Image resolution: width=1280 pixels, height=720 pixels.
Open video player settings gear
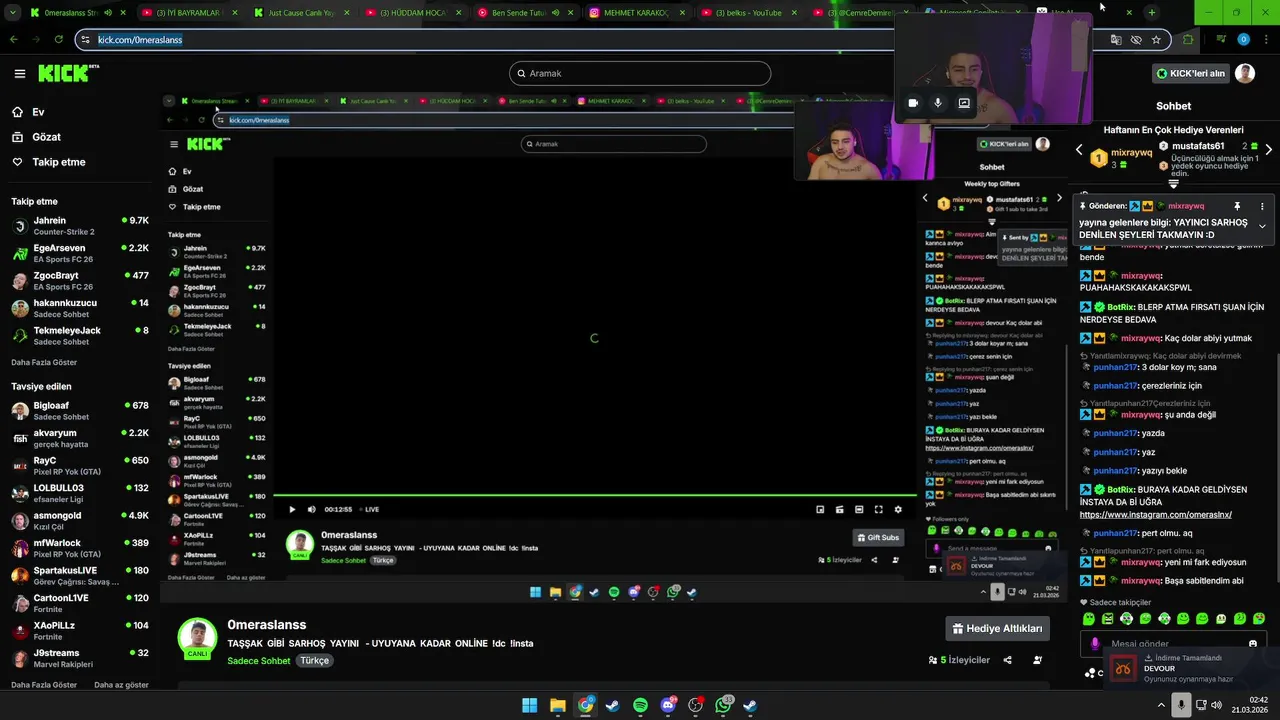click(898, 509)
